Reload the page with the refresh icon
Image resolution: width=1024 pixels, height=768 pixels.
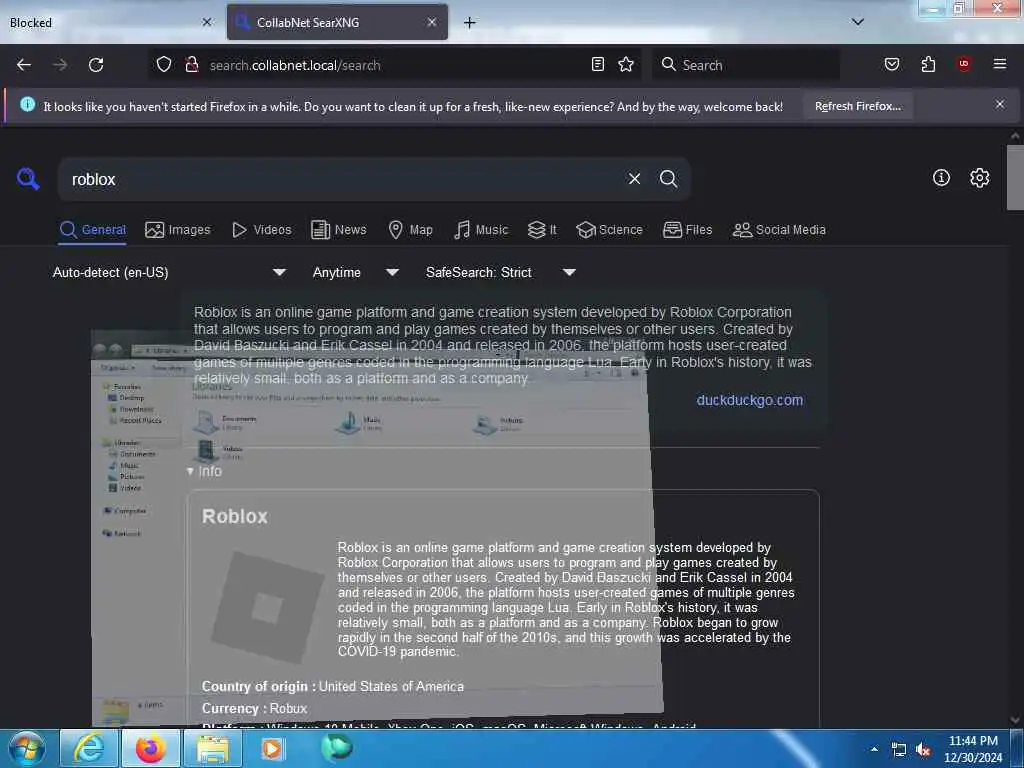pos(96,65)
